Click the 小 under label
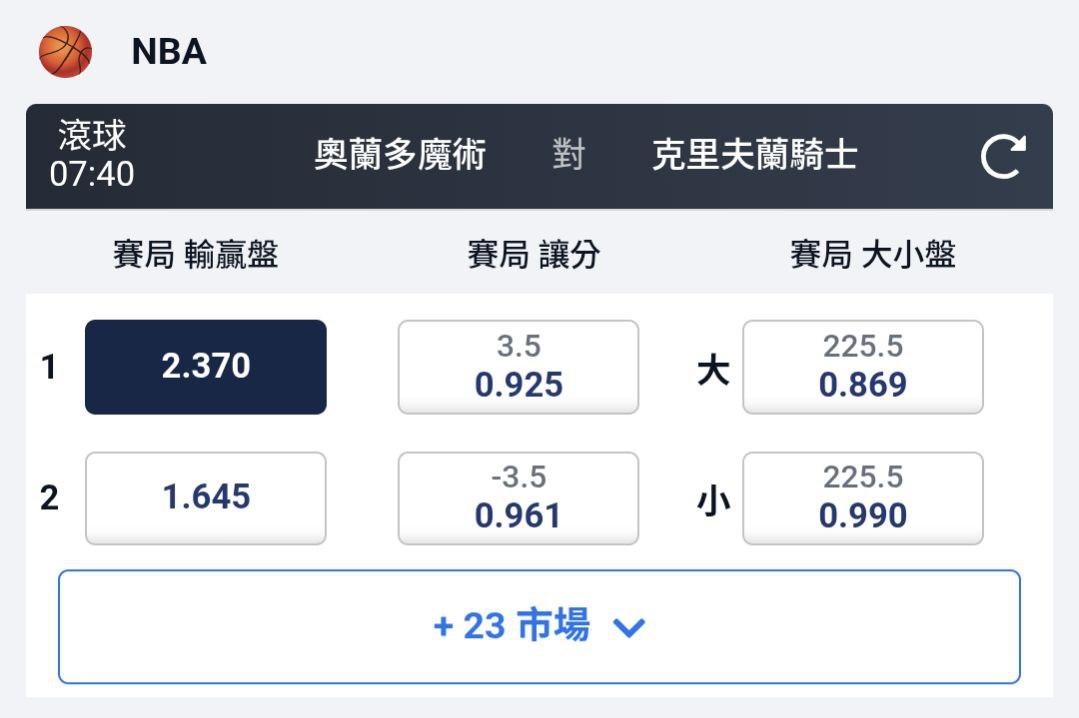The height and width of the screenshot is (718, 1079). click(x=713, y=502)
